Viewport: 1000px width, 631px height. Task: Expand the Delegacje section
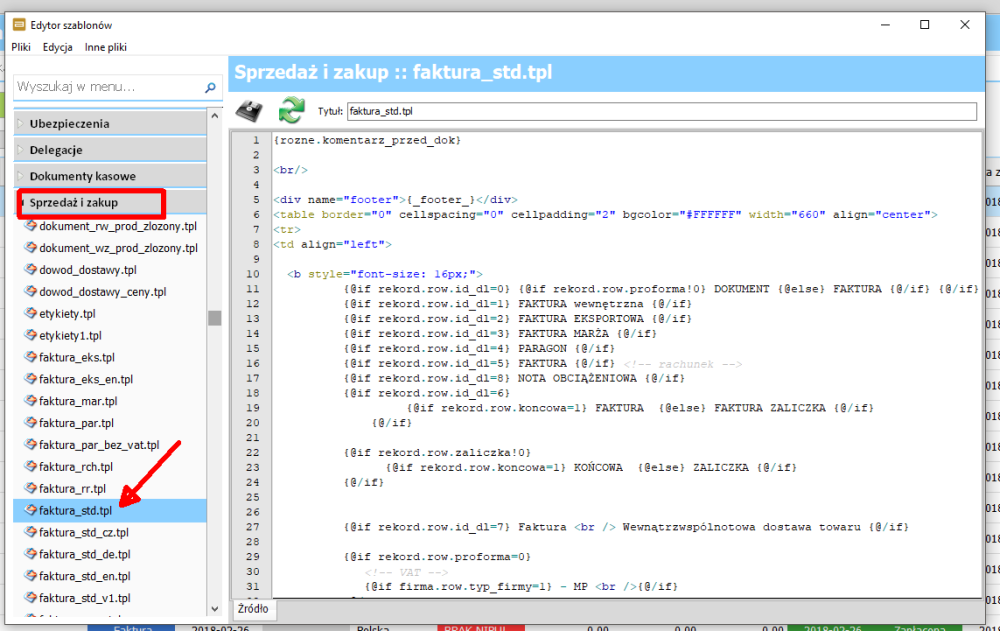pyautogui.click(x=110, y=149)
